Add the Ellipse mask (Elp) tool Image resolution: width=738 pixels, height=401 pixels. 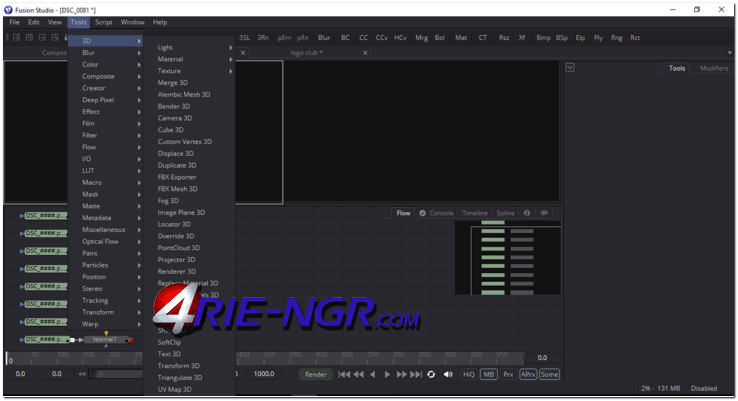point(580,38)
